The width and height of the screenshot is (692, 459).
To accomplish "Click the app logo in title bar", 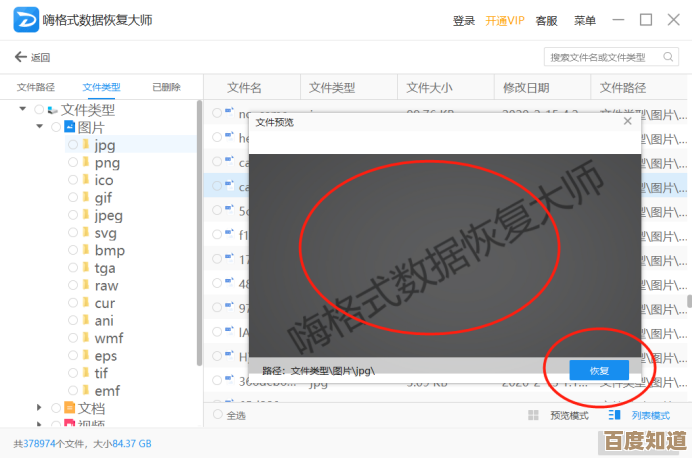I will click(25, 20).
